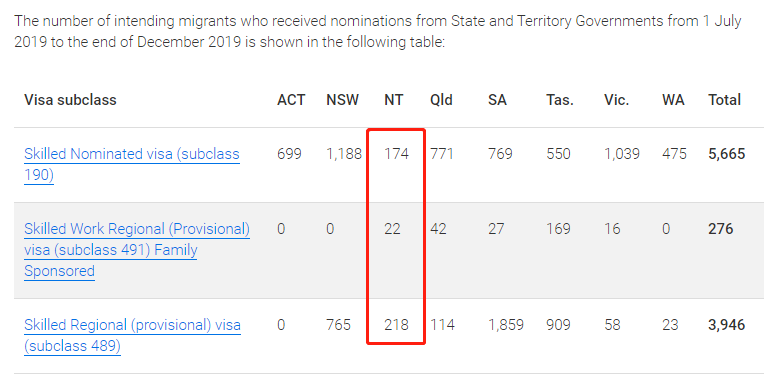
Task: Select the NT value 174 cell
Action: click(396, 154)
